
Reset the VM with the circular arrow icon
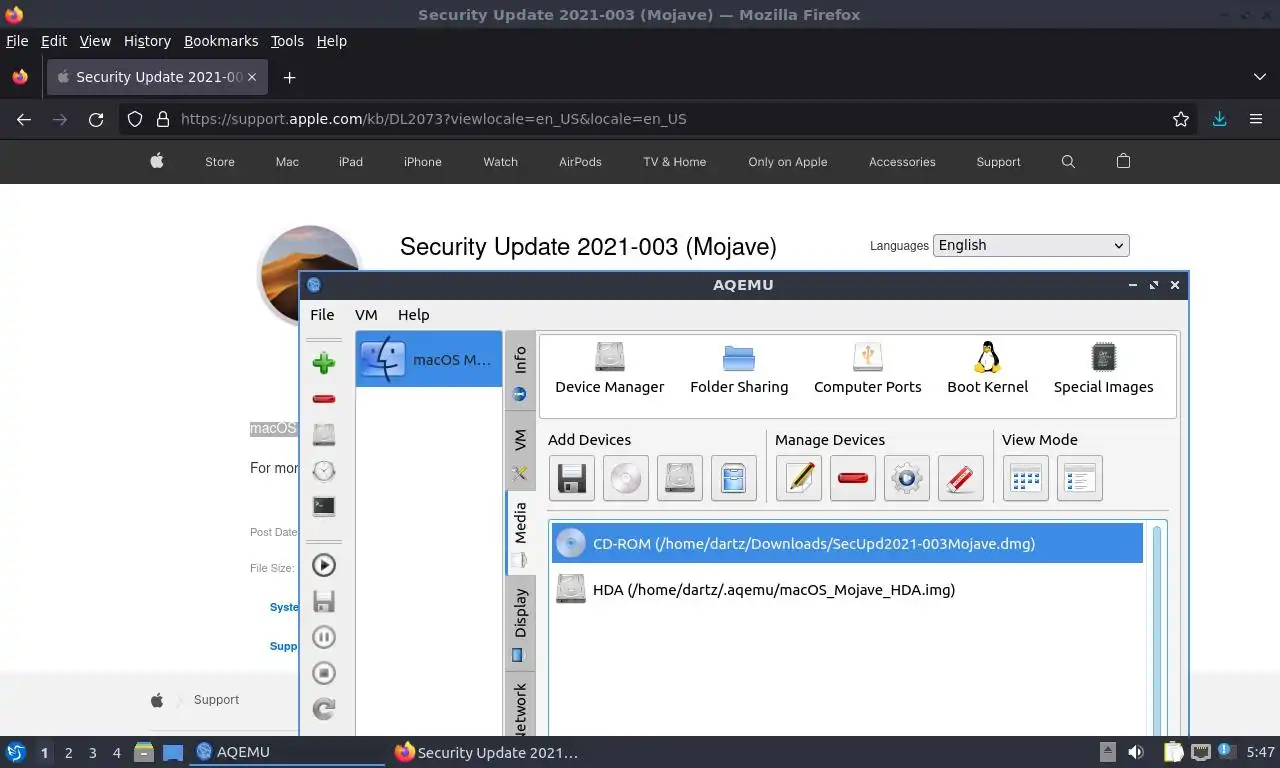coord(323,709)
